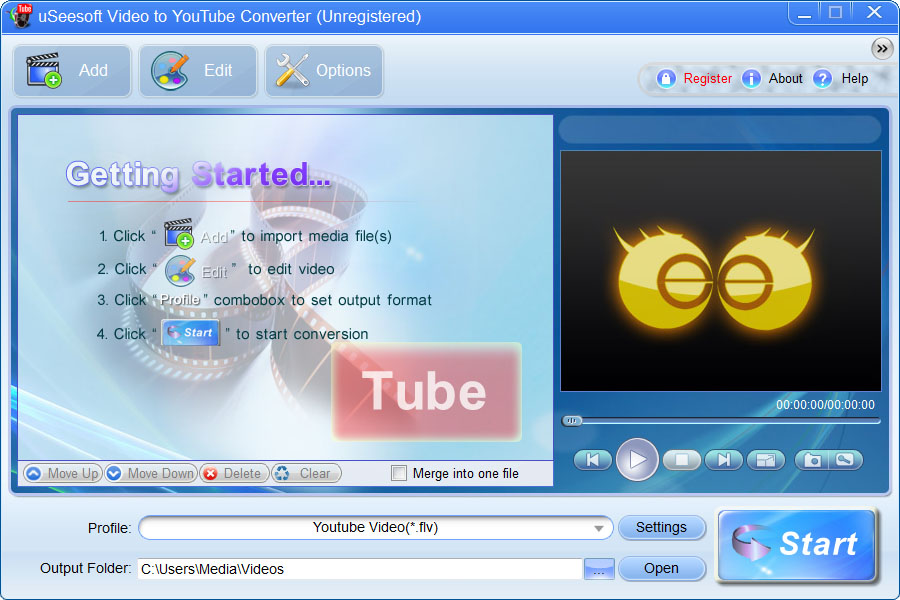The width and height of the screenshot is (900, 600).
Task: Expand the double-chevron button at top right
Action: tap(881, 48)
